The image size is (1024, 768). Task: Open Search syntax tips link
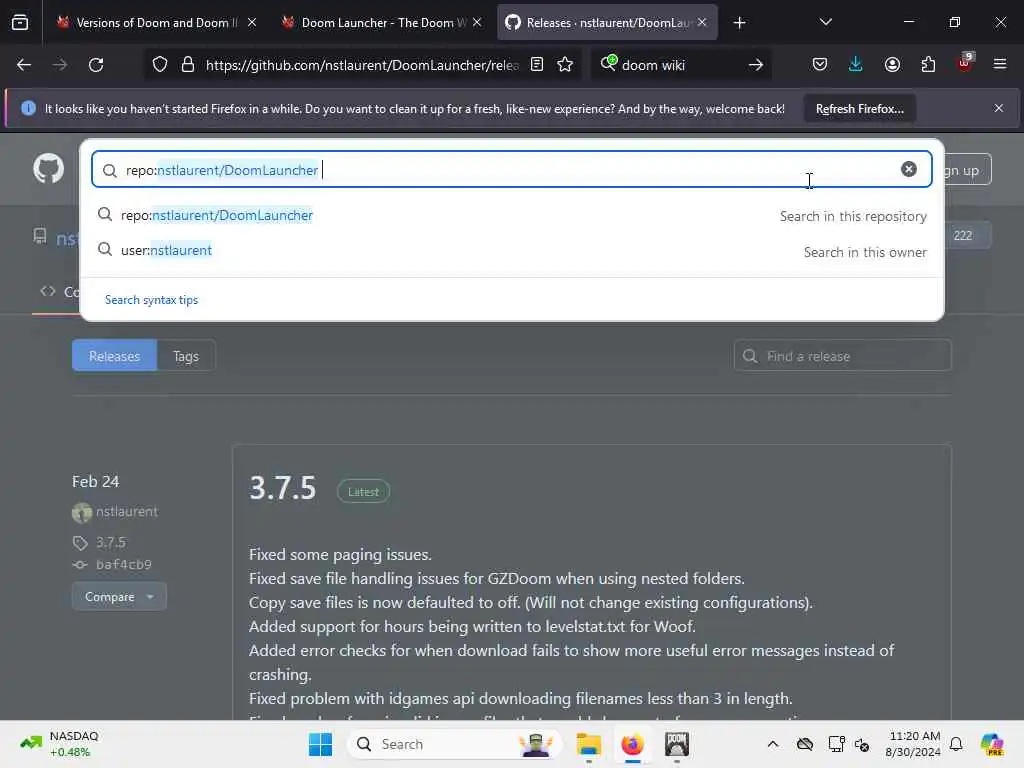tap(152, 300)
